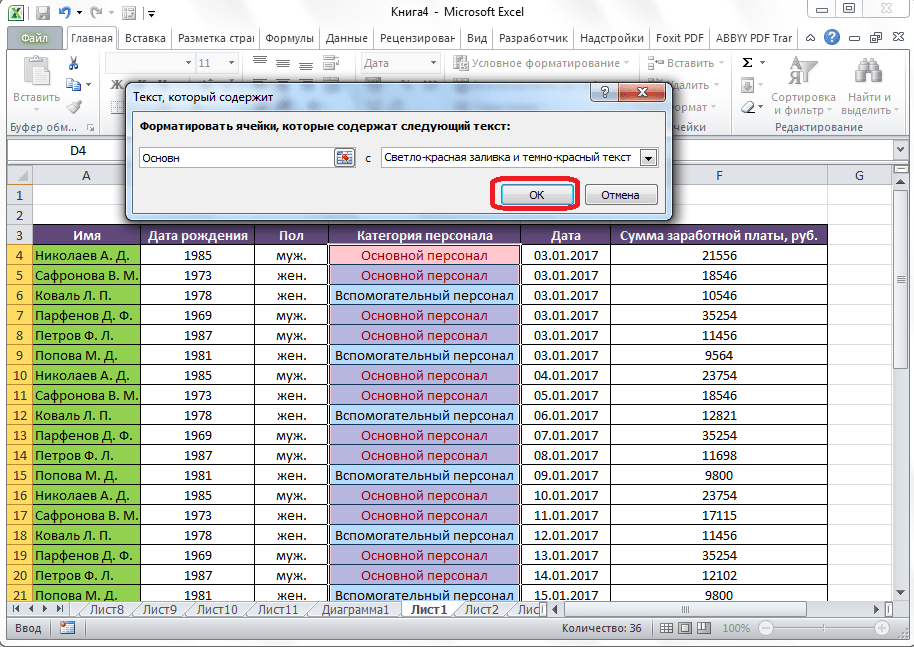Click the Format Painter brush icon
Screen dimensions: 914x647
(73, 106)
